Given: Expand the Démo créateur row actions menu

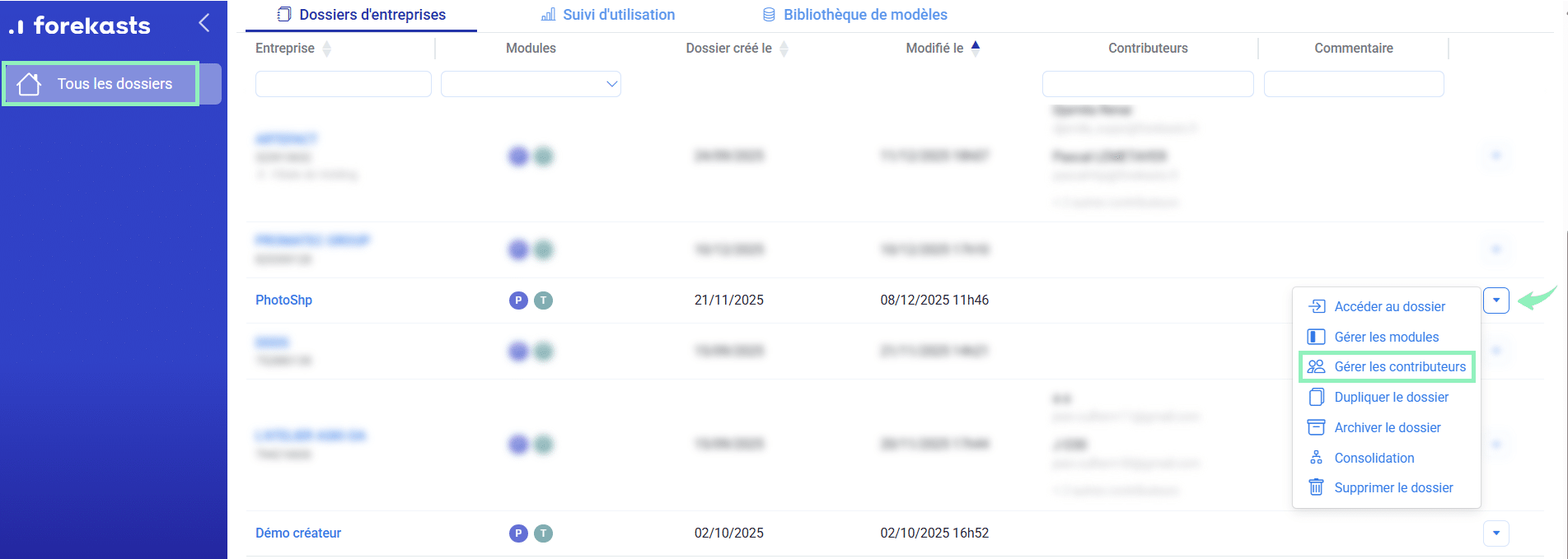Looking at the screenshot, I should pyautogui.click(x=1495, y=533).
